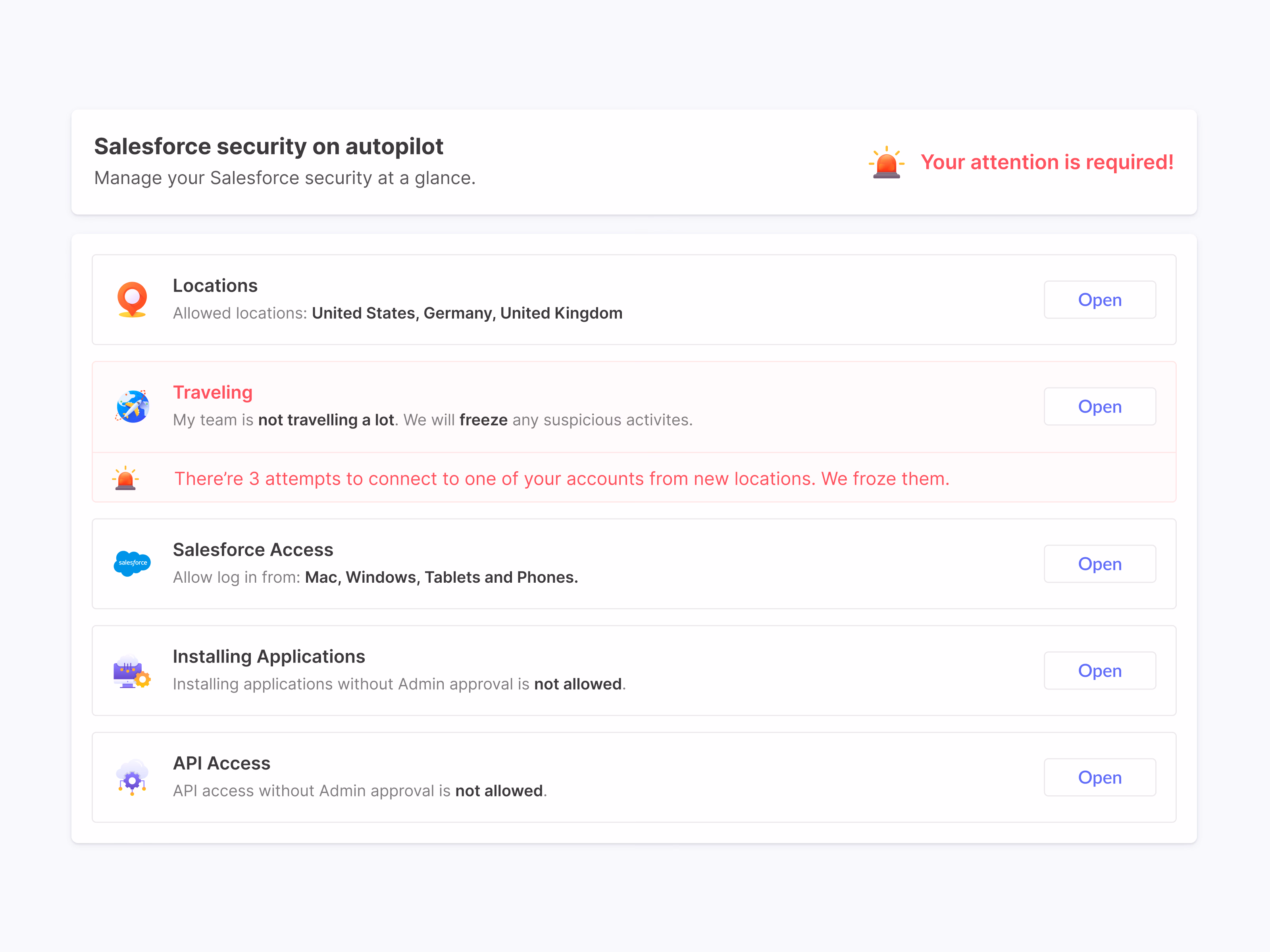Click the 3 attempts frozen alert message
Screen dimensions: 1270x952
pos(562,479)
